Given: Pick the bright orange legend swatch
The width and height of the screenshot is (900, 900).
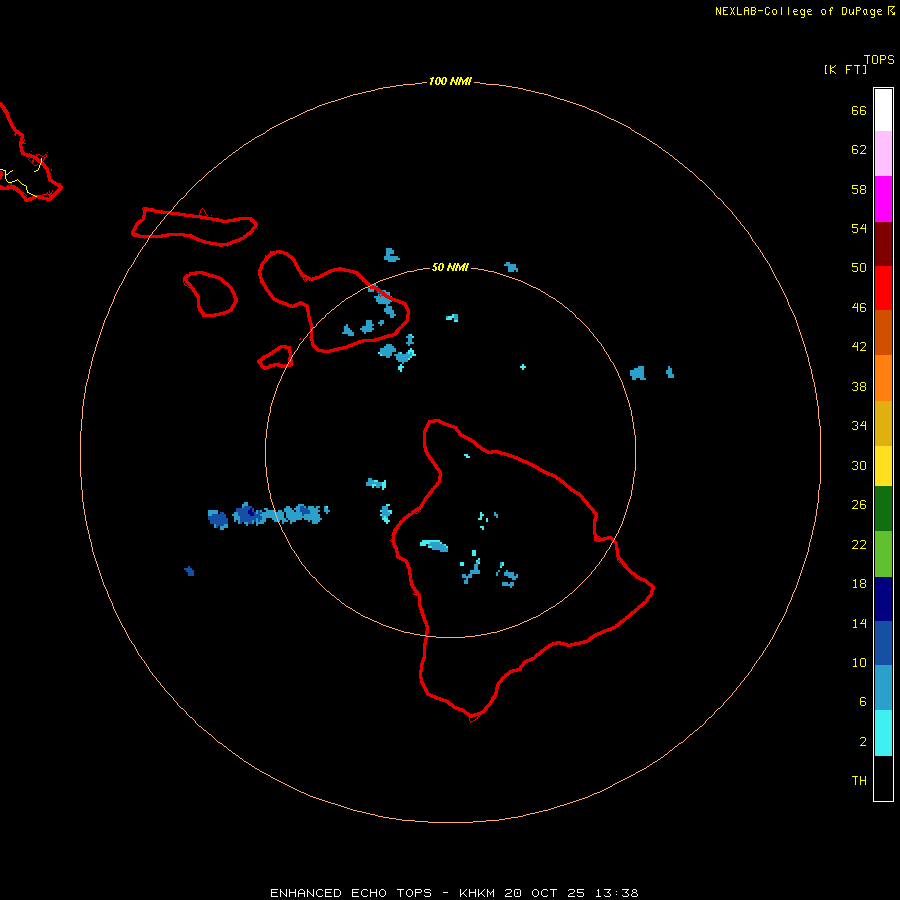Looking at the screenshot, I should (x=883, y=378).
